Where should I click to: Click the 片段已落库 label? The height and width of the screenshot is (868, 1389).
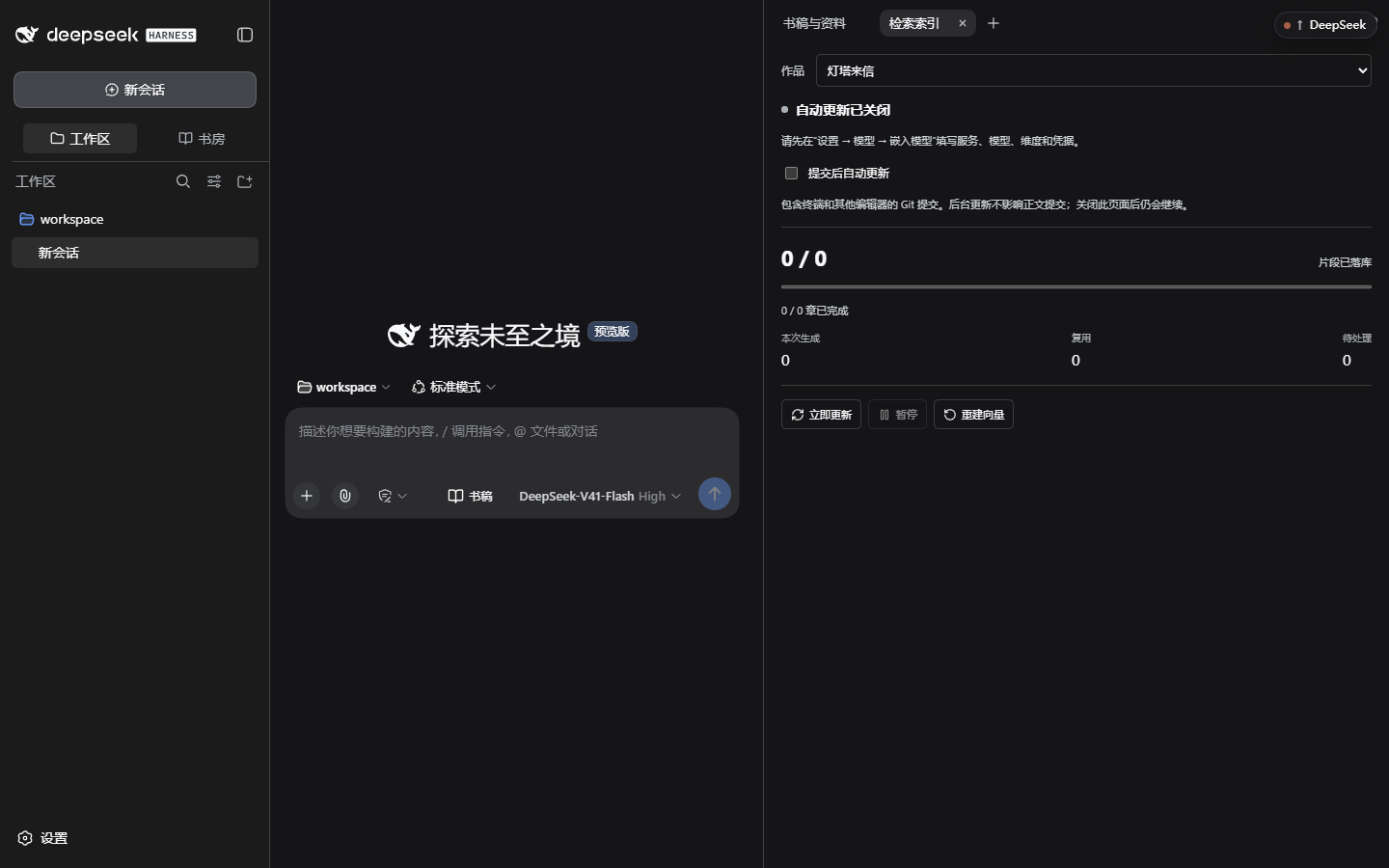pos(1345,262)
